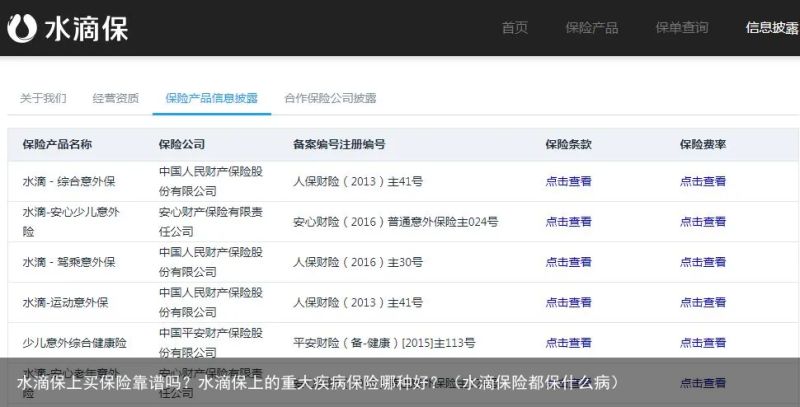
Task: Click product name 水滴-安心少儿意外险
Action: 71,221
